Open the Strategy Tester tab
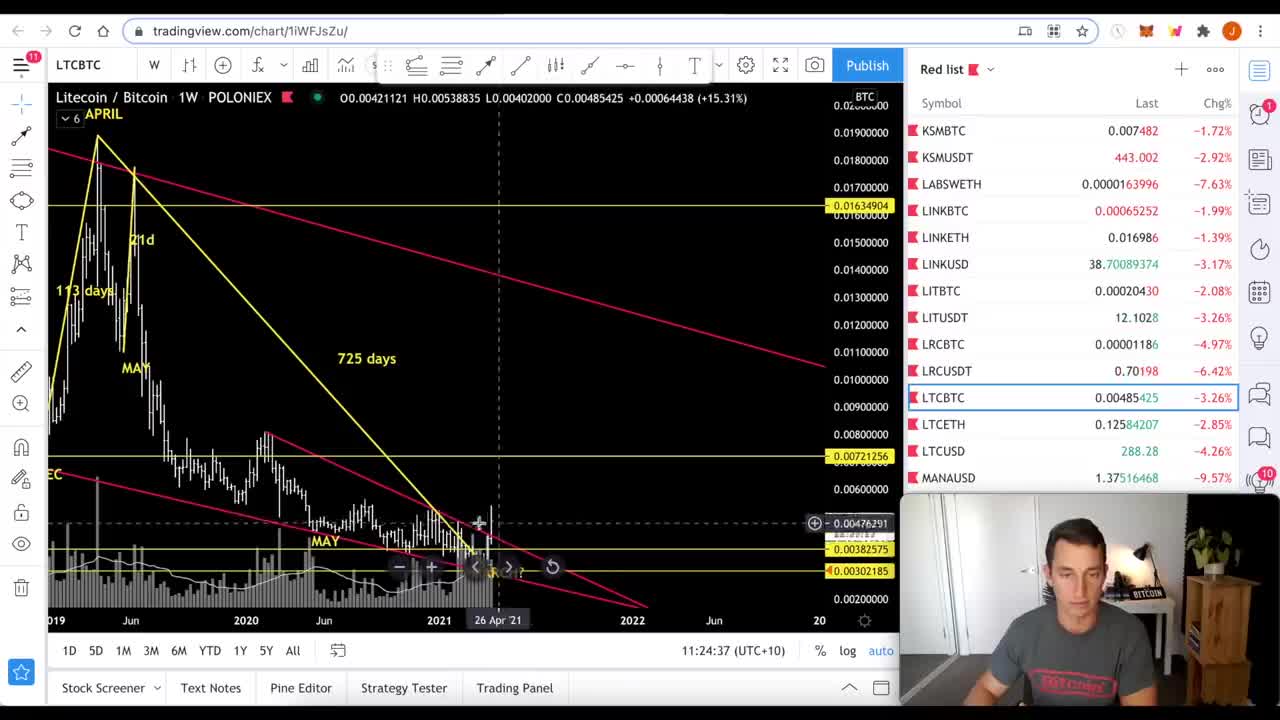Image resolution: width=1280 pixels, height=720 pixels. (404, 688)
